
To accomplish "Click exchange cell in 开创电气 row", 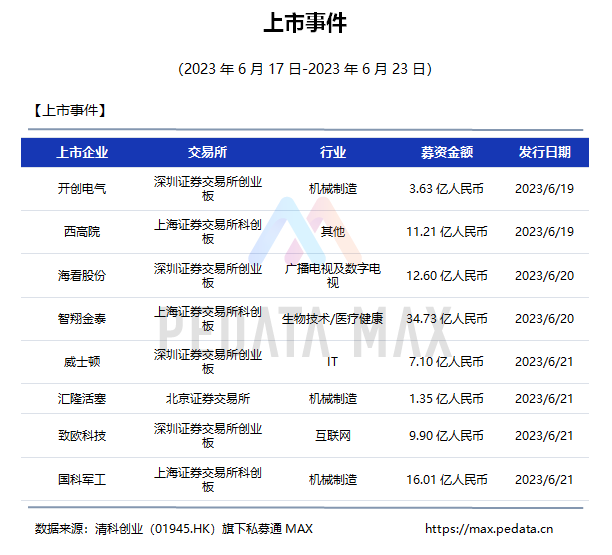I will [208, 189].
